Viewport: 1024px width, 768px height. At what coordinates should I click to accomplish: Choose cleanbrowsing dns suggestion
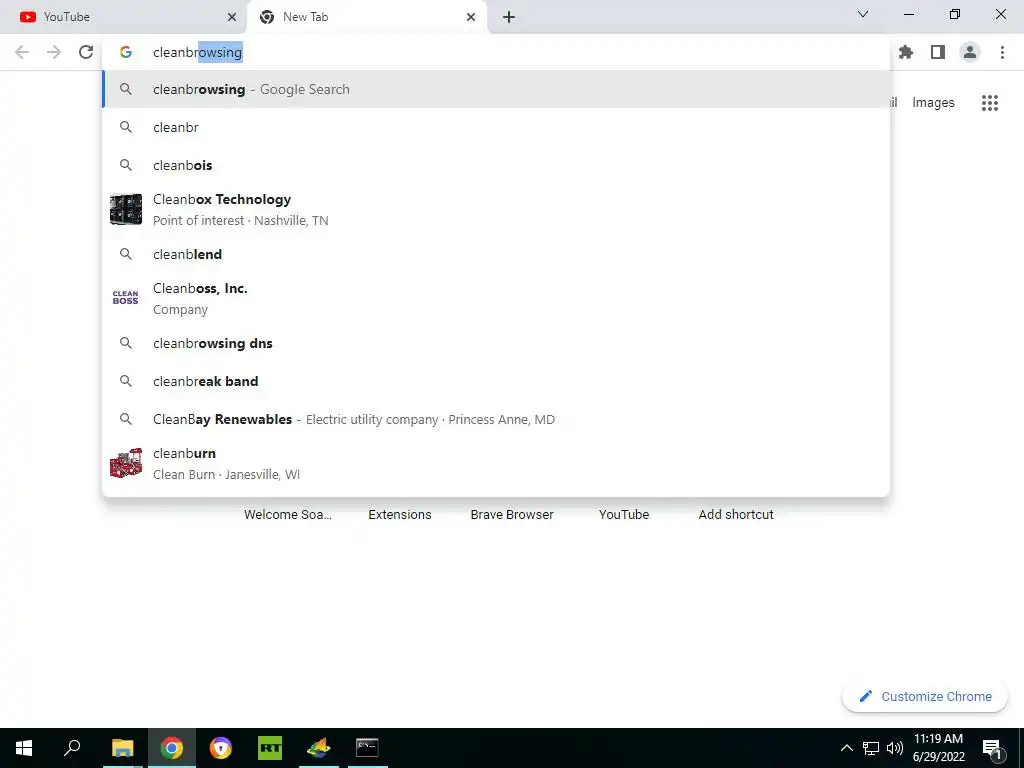point(496,343)
